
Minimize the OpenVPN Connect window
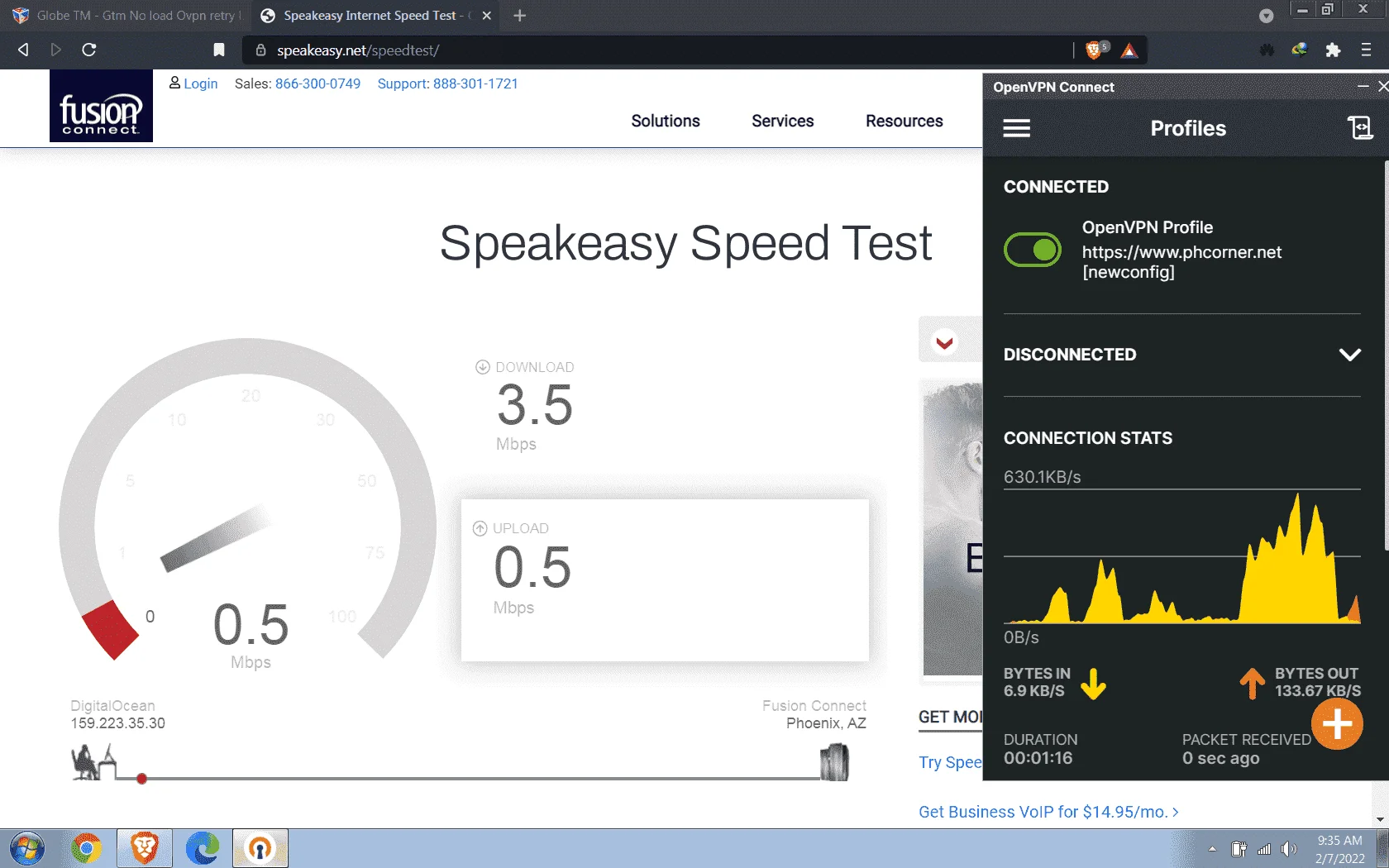tap(1363, 86)
